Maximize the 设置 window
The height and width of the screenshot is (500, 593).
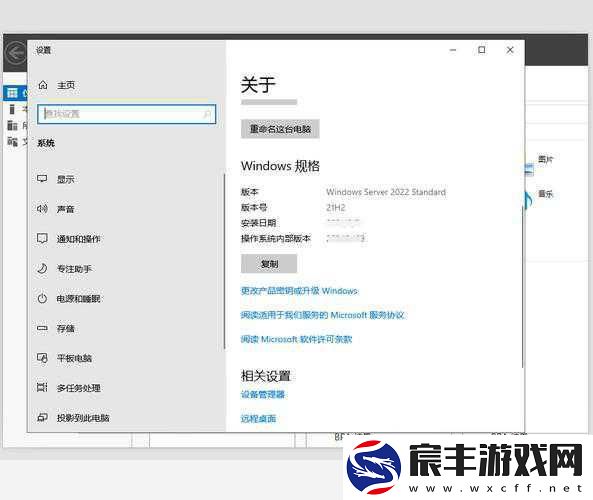coord(481,50)
